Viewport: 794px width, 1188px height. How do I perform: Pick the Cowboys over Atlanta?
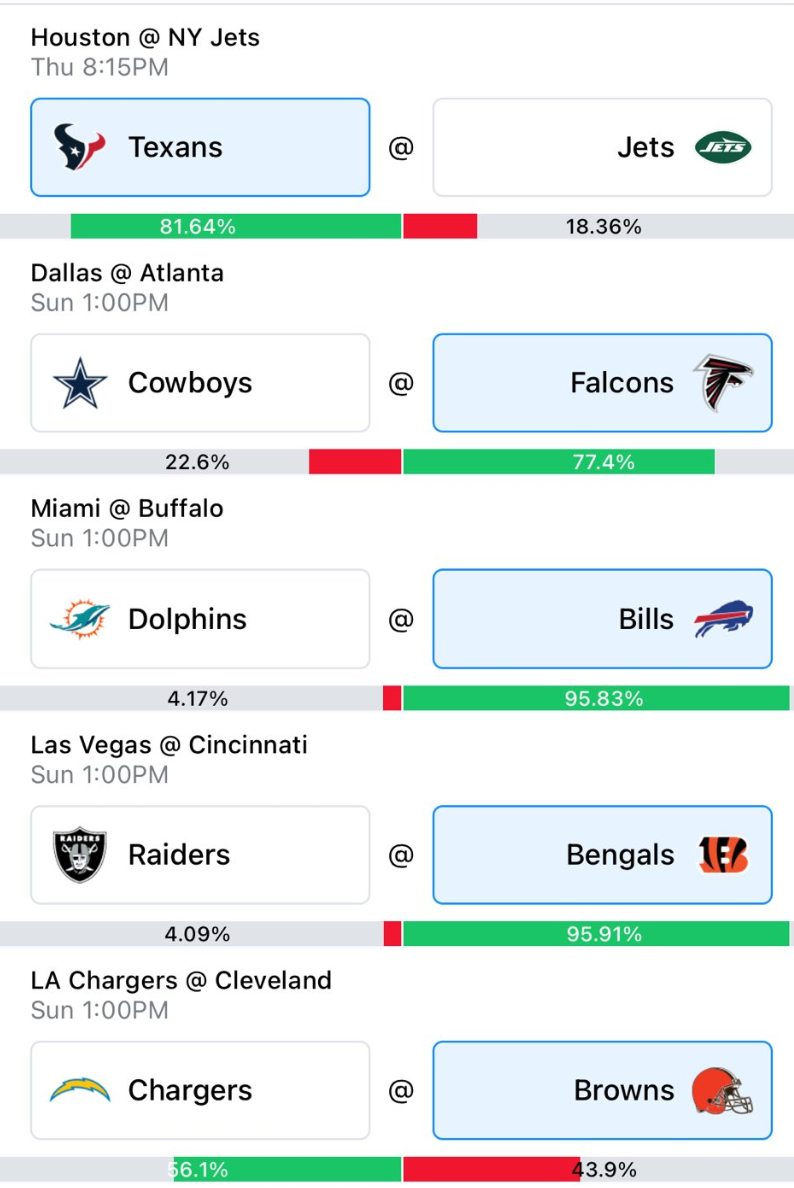coord(200,383)
